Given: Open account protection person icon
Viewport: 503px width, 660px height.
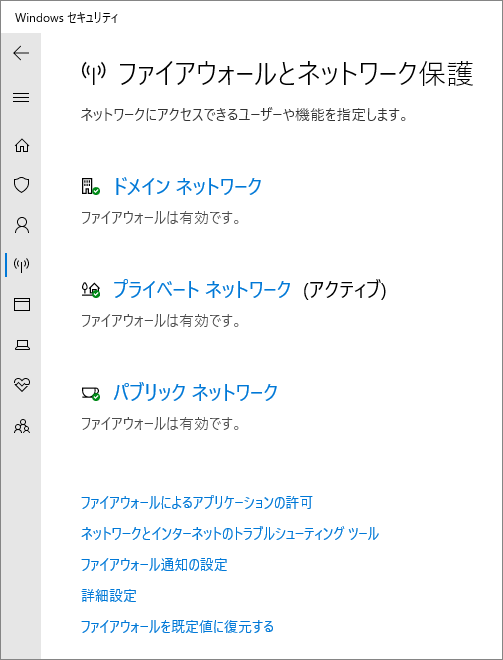Looking at the screenshot, I should point(22,225).
